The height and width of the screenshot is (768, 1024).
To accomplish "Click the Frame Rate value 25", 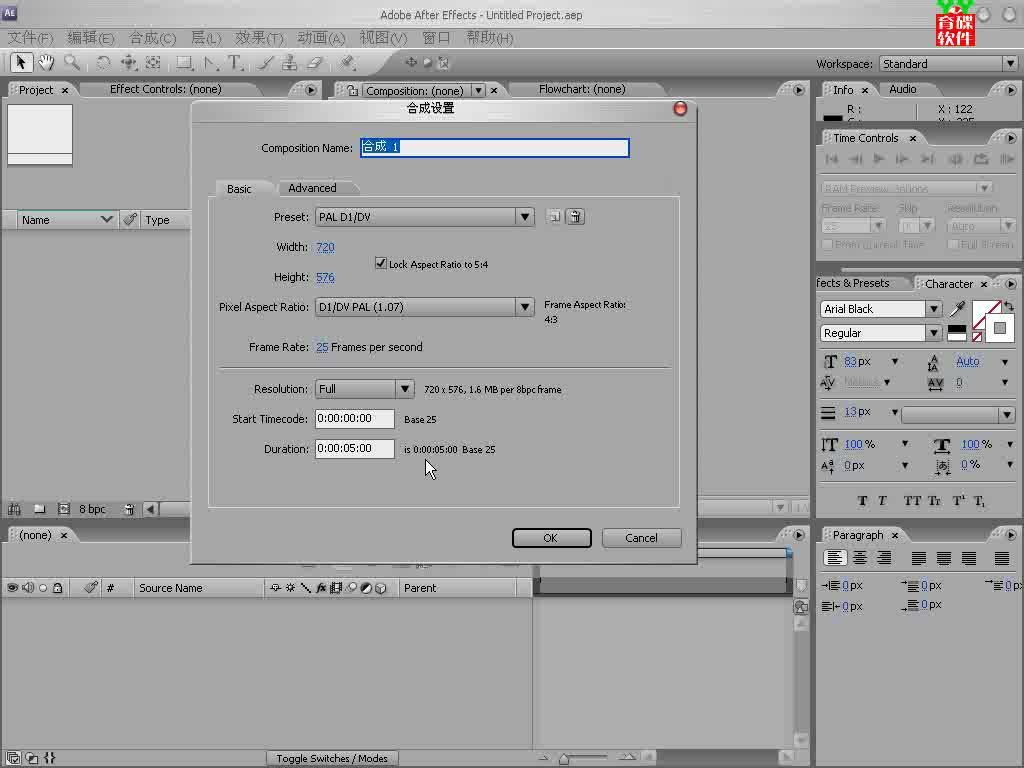I will pyautogui.click(x=322, y=347).
